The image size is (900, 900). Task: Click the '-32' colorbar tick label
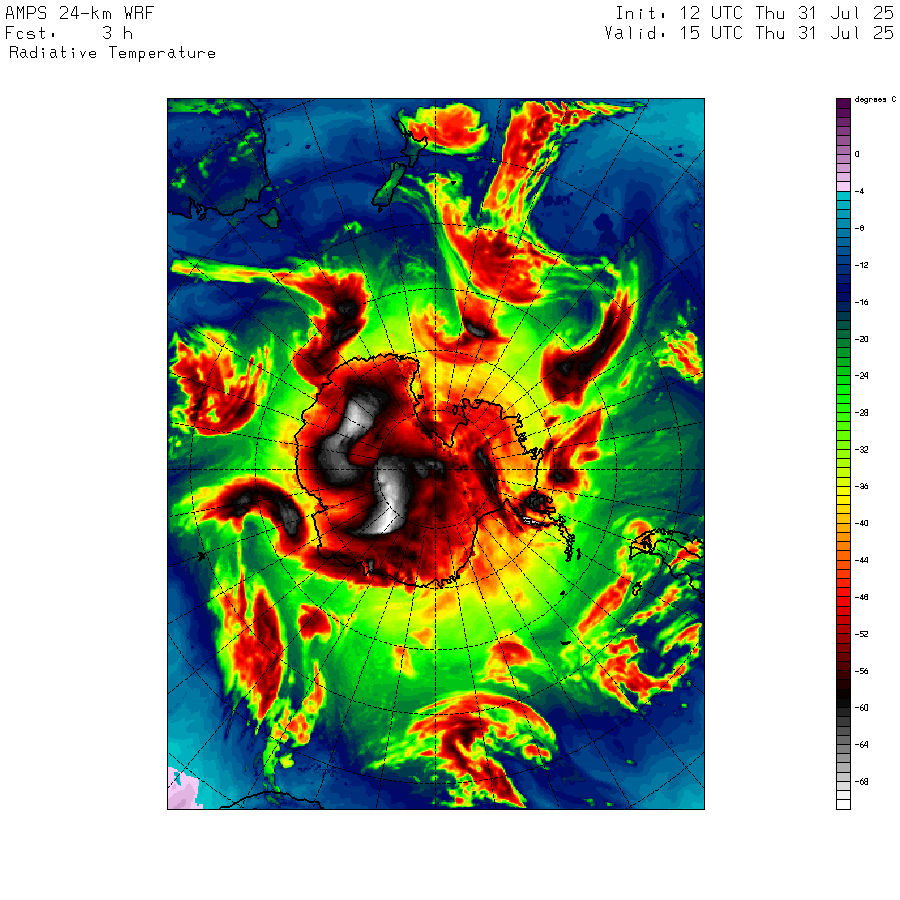[x=862, y=449]
